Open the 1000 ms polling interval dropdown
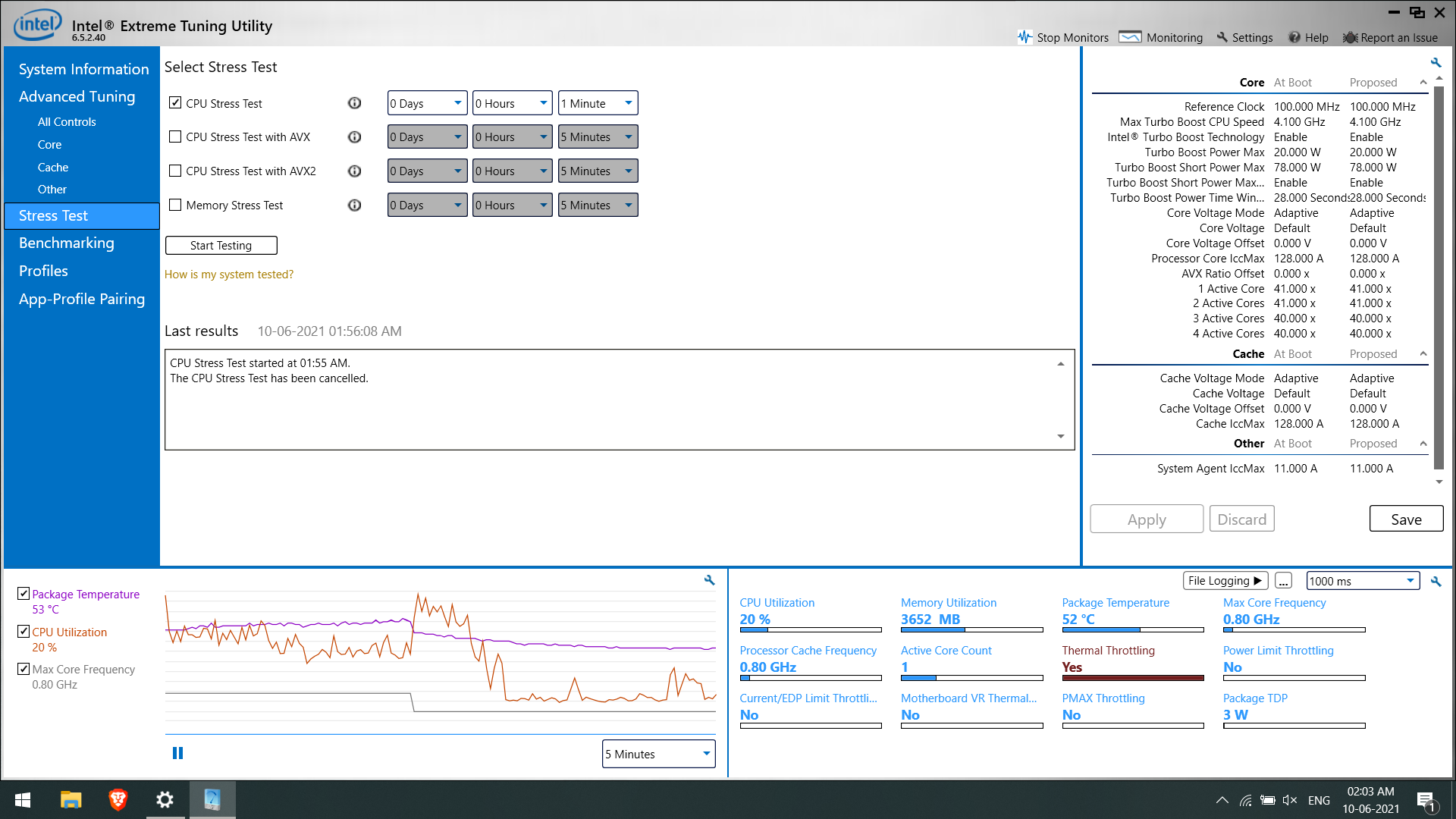 click(1363, 581)
